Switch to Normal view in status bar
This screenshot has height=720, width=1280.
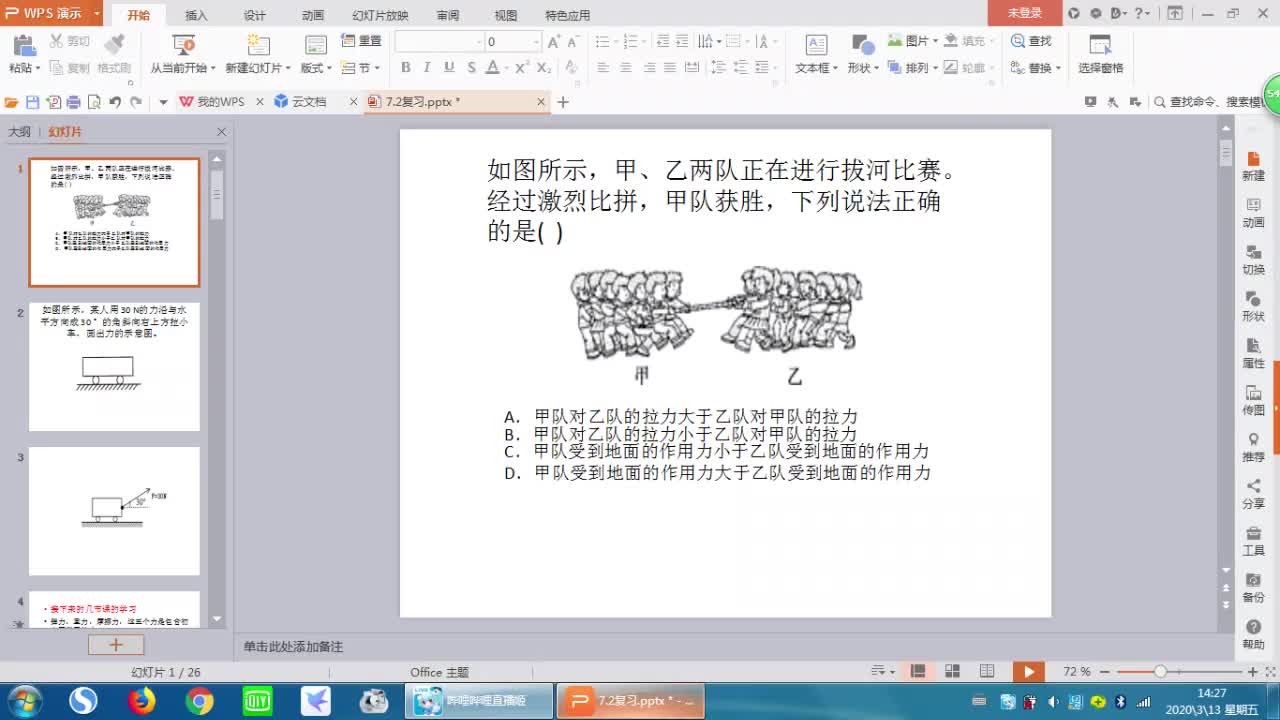tap(917, 671)
